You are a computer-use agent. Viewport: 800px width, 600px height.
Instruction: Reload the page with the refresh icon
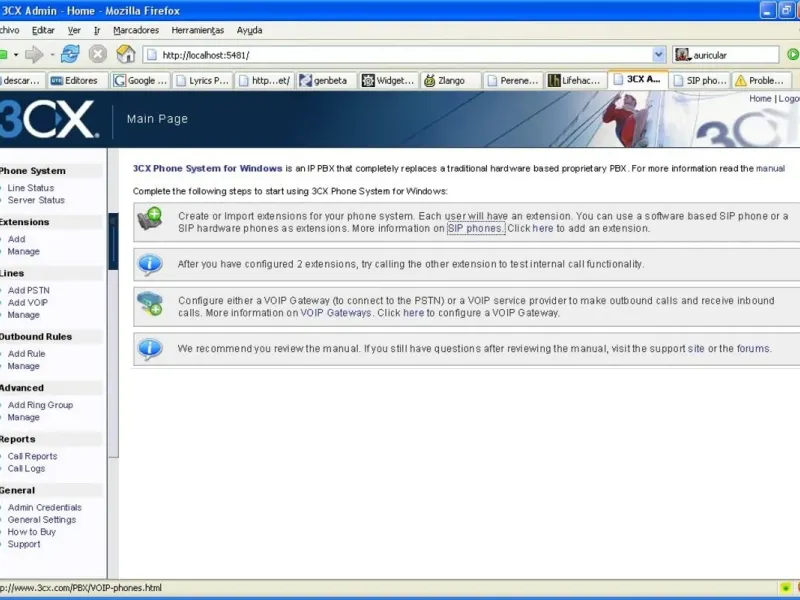click(70, 54)
